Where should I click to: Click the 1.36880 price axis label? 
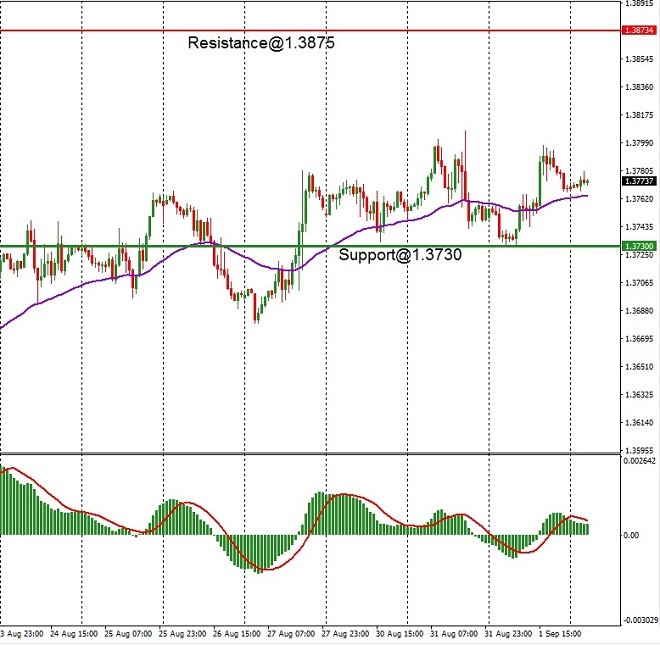pos(639,311)
